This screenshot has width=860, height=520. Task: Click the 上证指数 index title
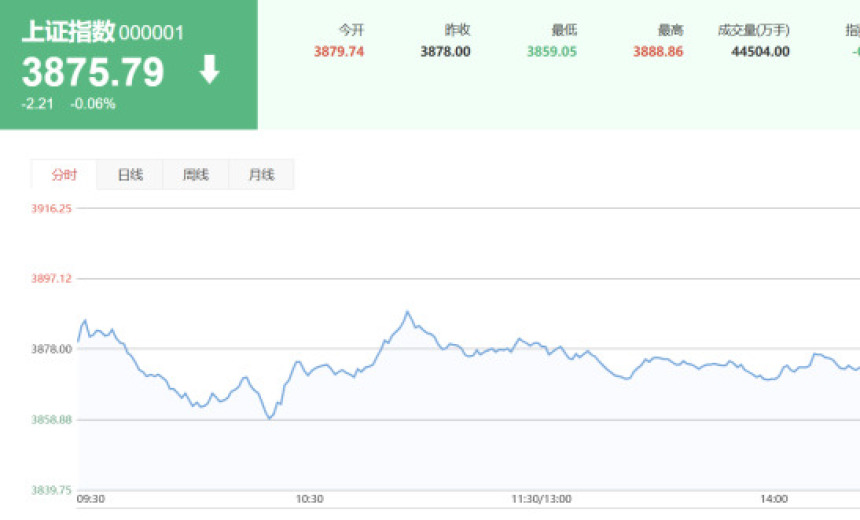[x=68, y=32]
